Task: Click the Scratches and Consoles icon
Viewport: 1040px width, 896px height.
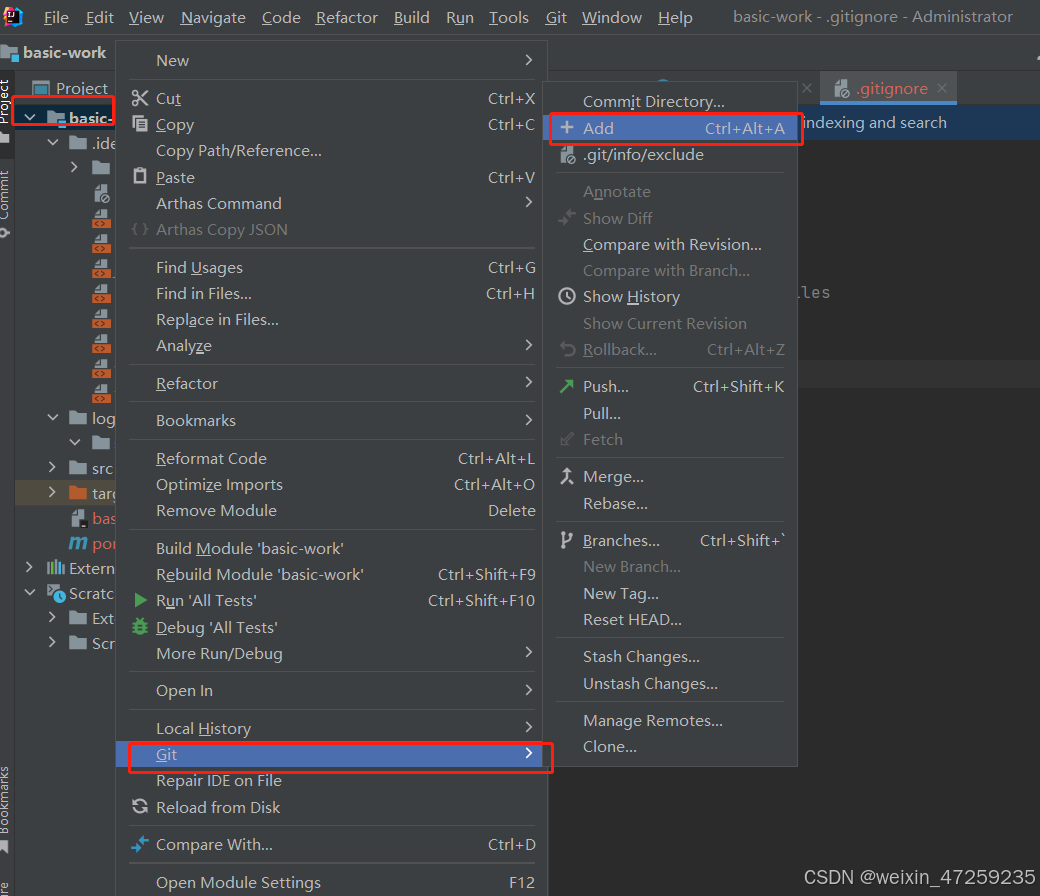Action: 56,593
